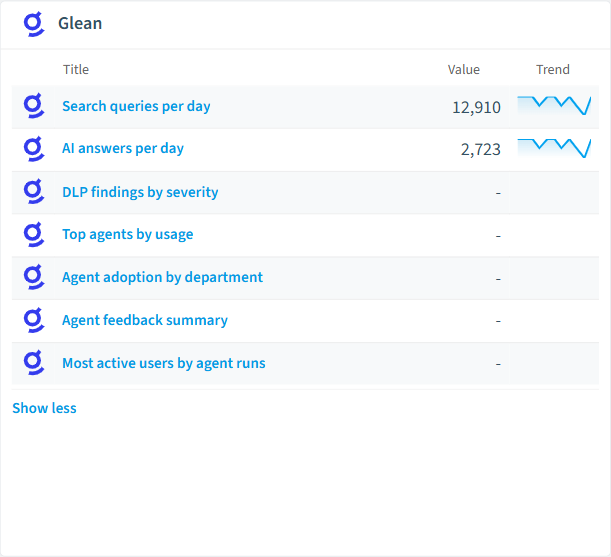Open the Search queries per day link
This screenshot has height=557, width=611.
(x=136, y=106)
